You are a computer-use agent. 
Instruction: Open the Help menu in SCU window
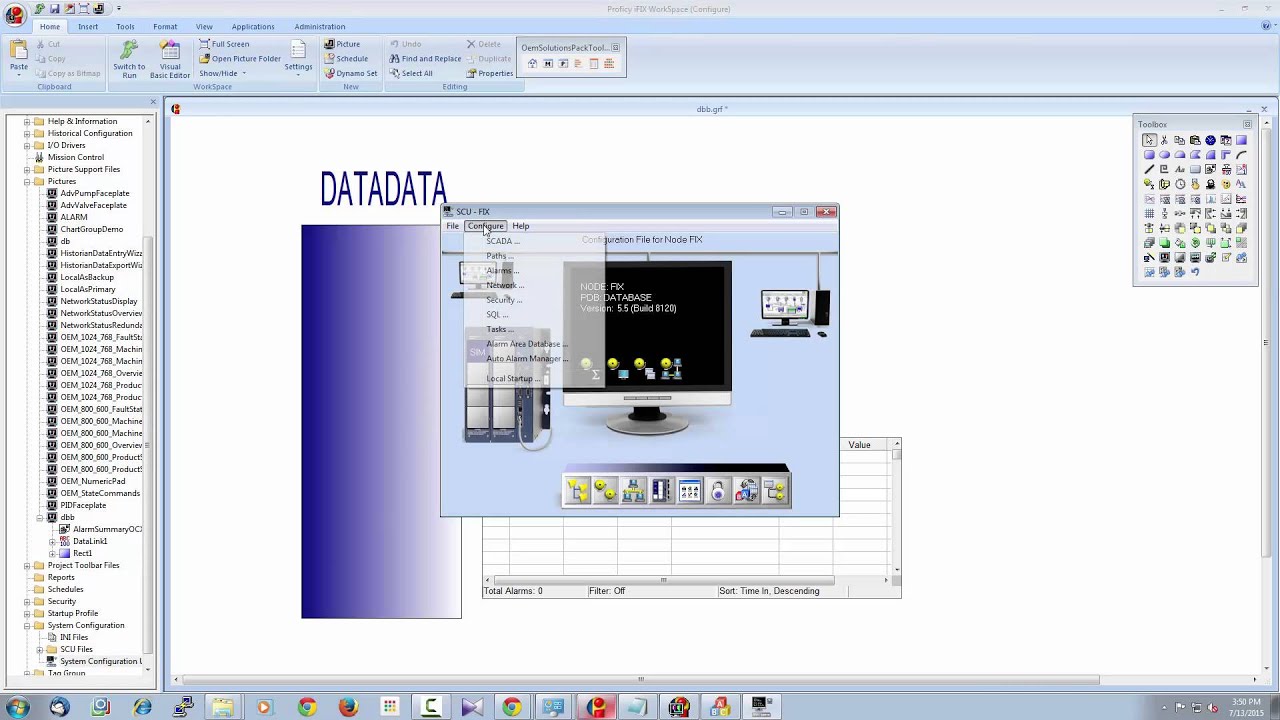[x=521, y=226]
